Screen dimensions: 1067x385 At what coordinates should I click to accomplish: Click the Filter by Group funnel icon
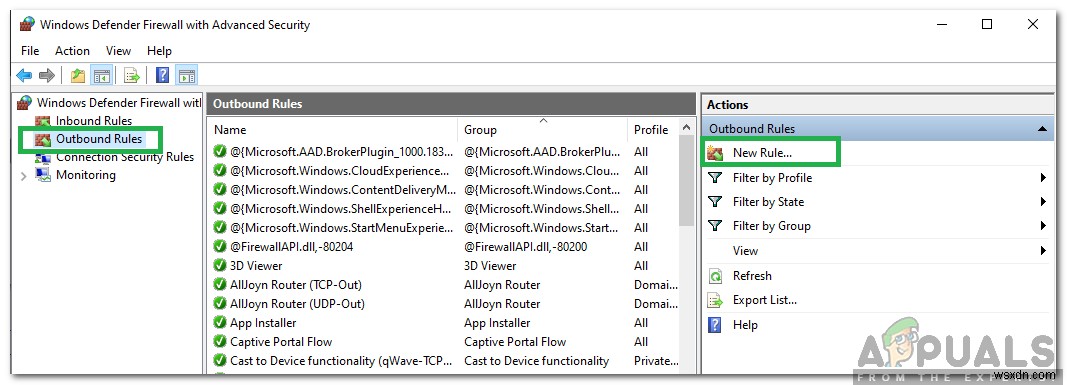[x=715, y=225]
